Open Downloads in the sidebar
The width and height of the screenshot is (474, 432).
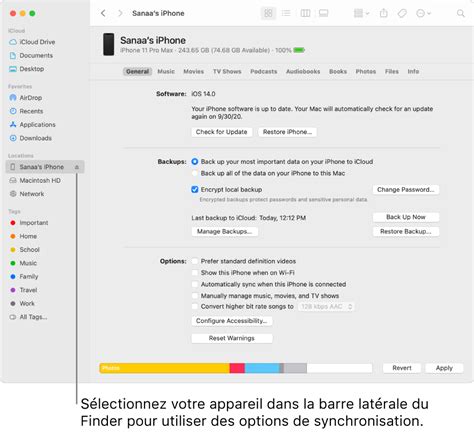[31, 138]
